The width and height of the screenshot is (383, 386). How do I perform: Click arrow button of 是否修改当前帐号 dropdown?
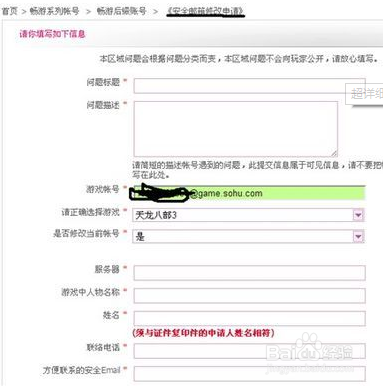(358, 236)
